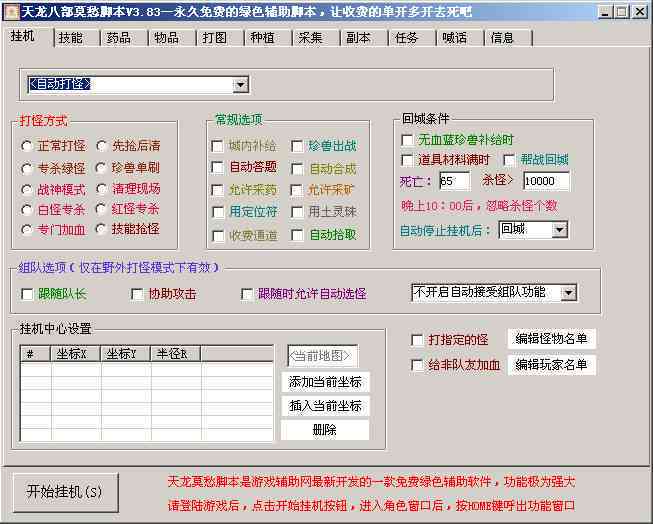Enable the 打指定的怪 checkbox
The image size is (653, 524).
click(417, 340)
